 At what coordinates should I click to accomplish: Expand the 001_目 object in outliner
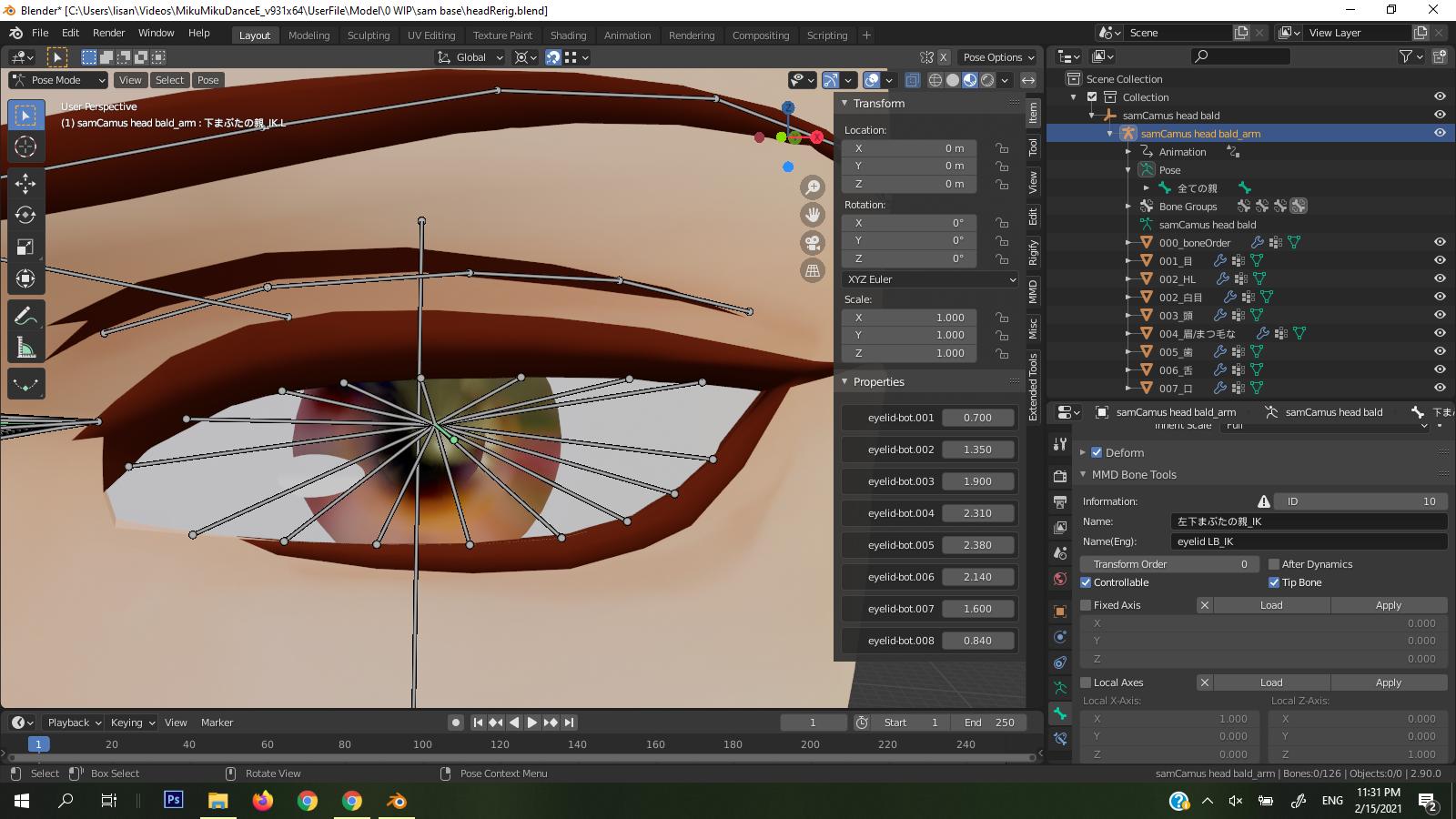pos(1127,261)
